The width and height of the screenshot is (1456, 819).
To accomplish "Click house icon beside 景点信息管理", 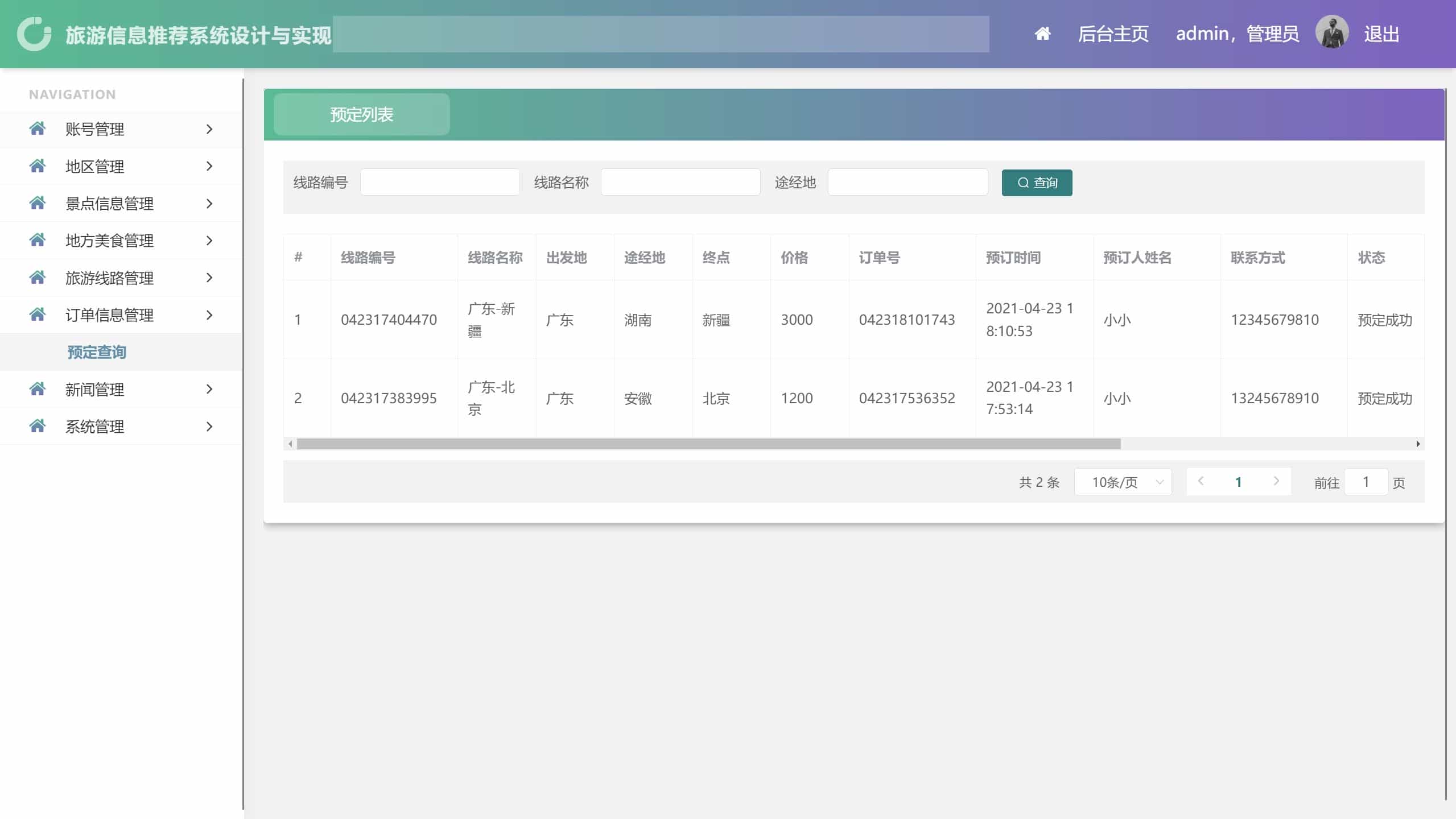I will point(38,203).
